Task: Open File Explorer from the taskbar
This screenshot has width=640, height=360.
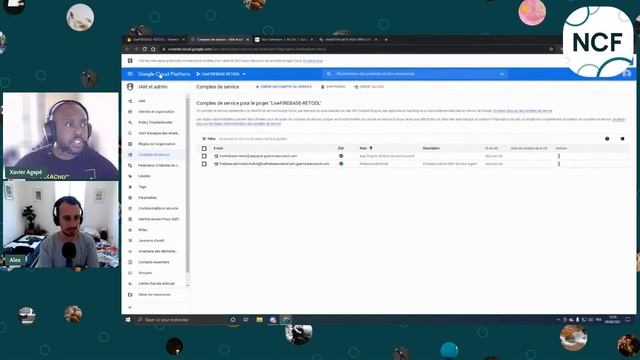Action: (259, 320)
